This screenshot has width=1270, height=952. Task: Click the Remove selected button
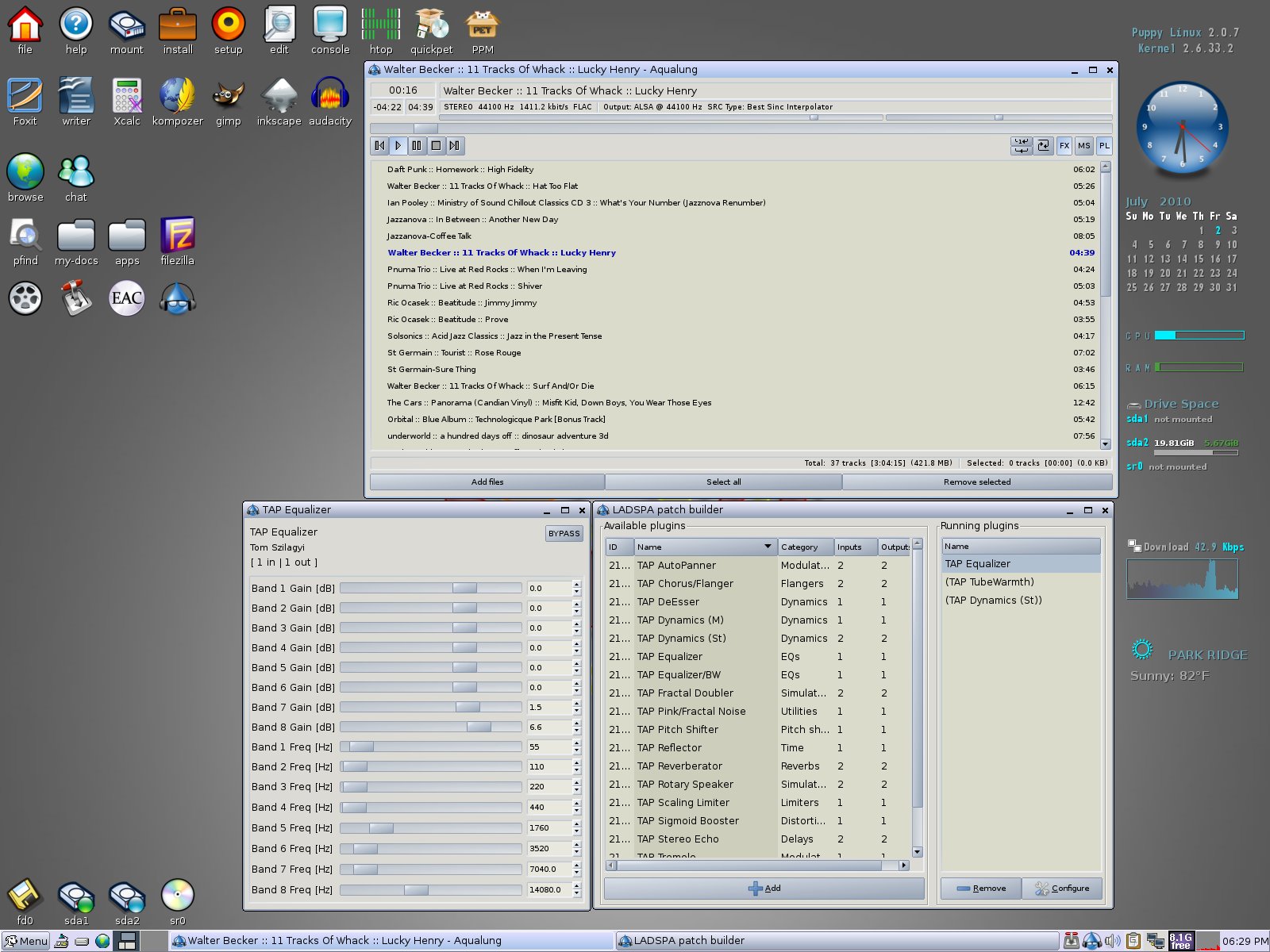click(977, 482)
